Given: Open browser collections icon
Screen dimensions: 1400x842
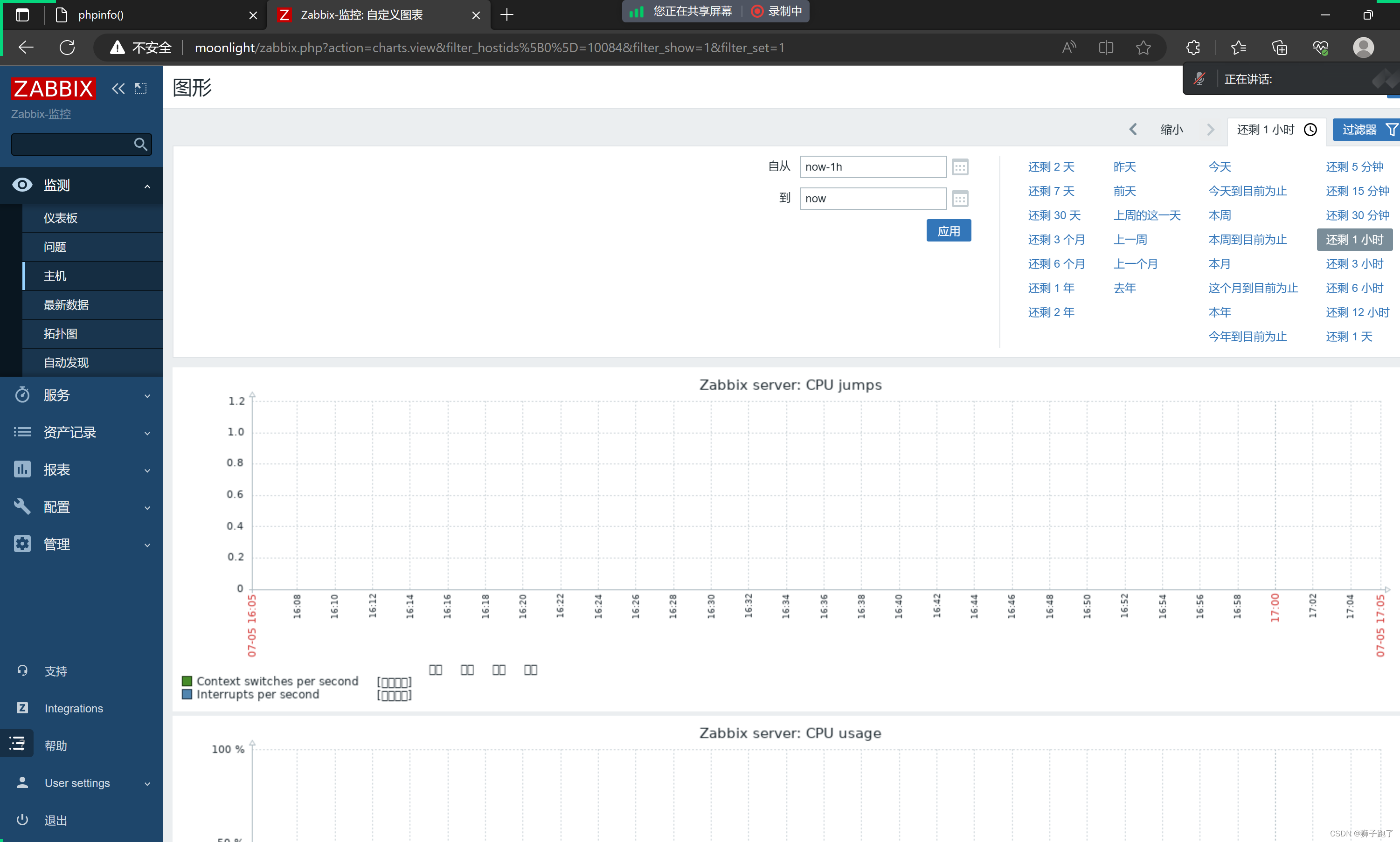Looking at the screenshot, I should coord(1279,48).
